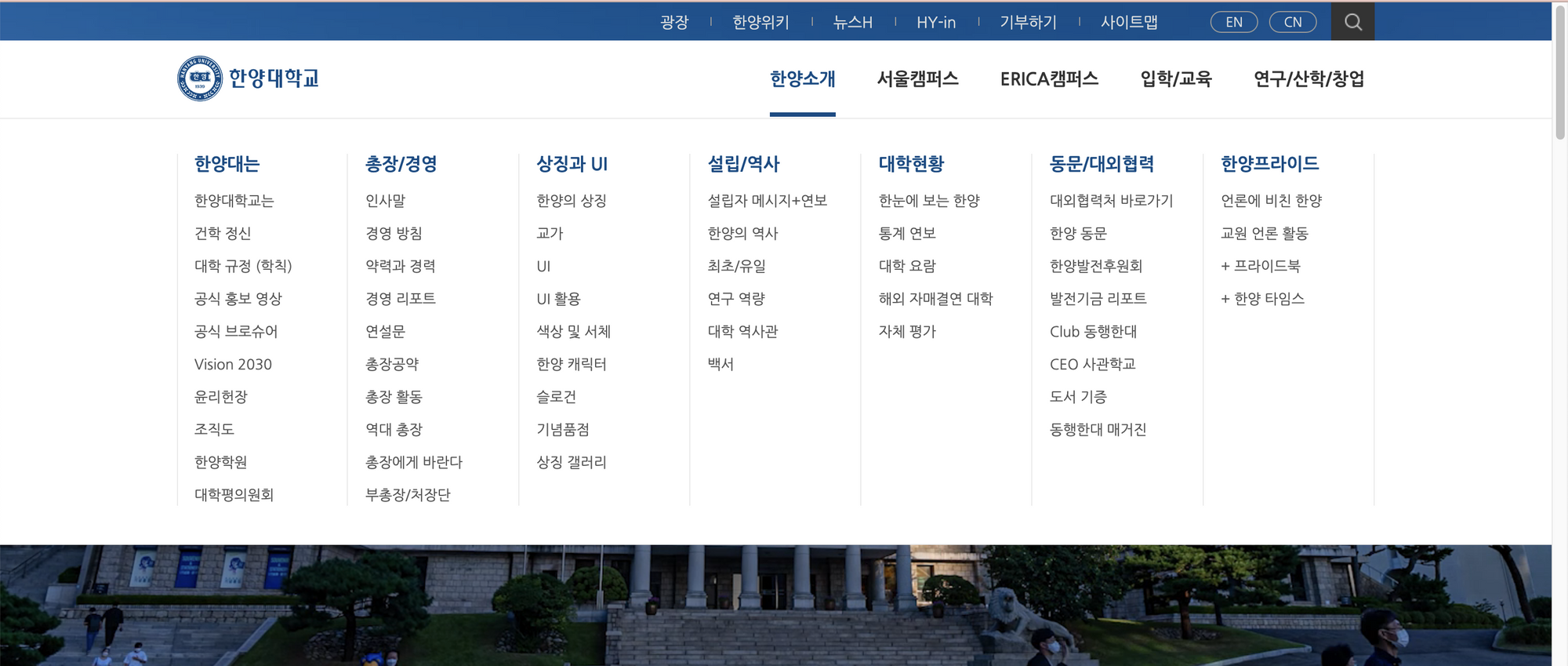This screenshot has width=1568, height=666.
Task: Open the 입학/교육 main menu
Action: 1176,78
